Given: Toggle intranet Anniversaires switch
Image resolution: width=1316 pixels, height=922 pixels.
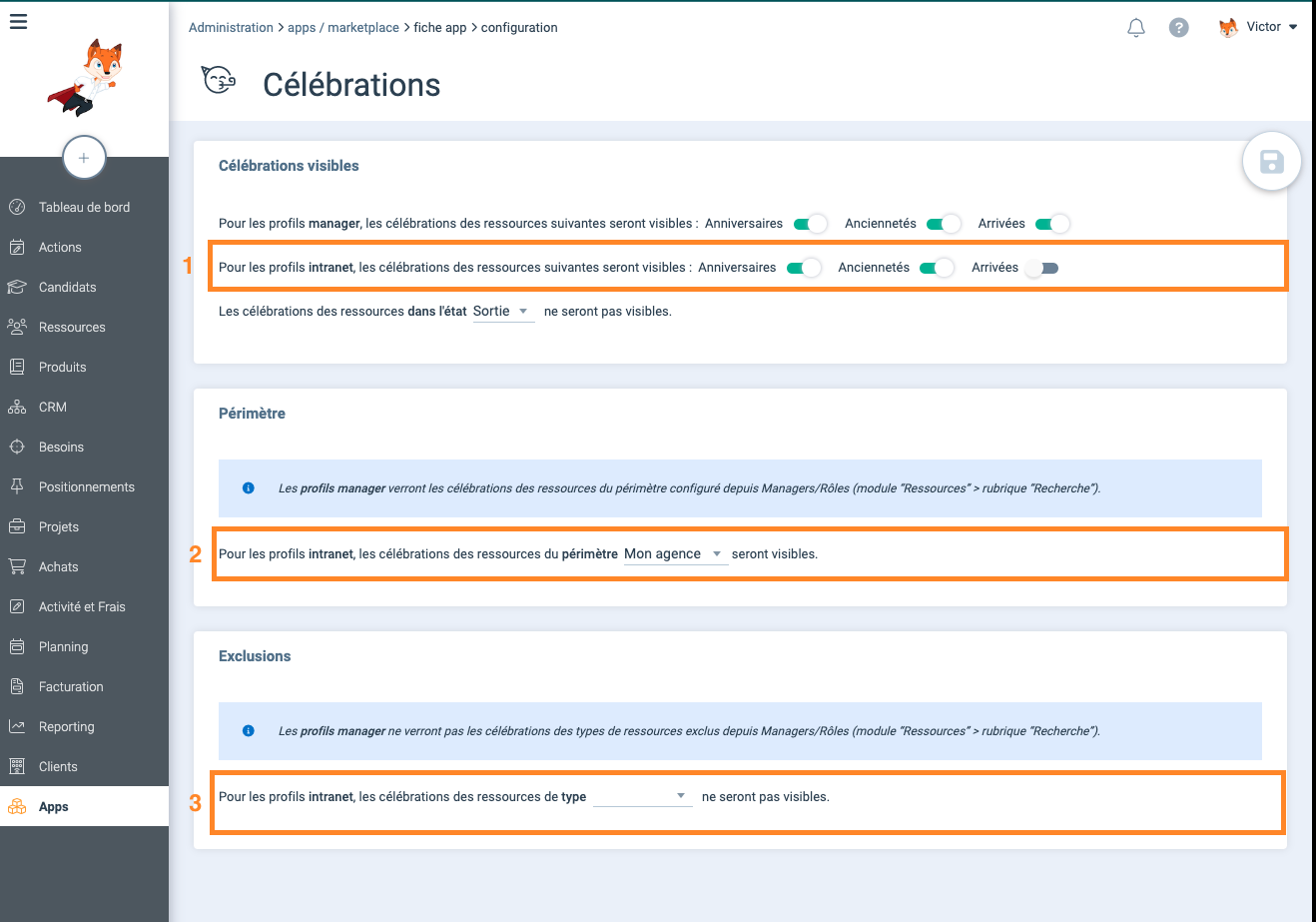Looking at the screenshot, I should [804, 268].
